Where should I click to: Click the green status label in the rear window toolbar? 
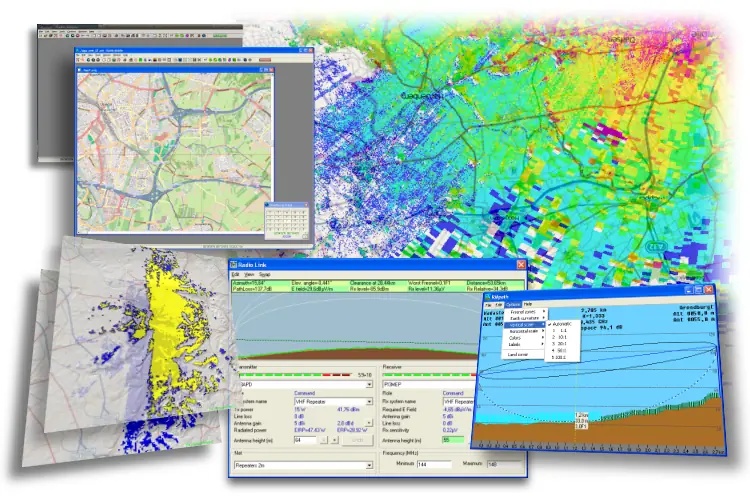tap(220, 35)
